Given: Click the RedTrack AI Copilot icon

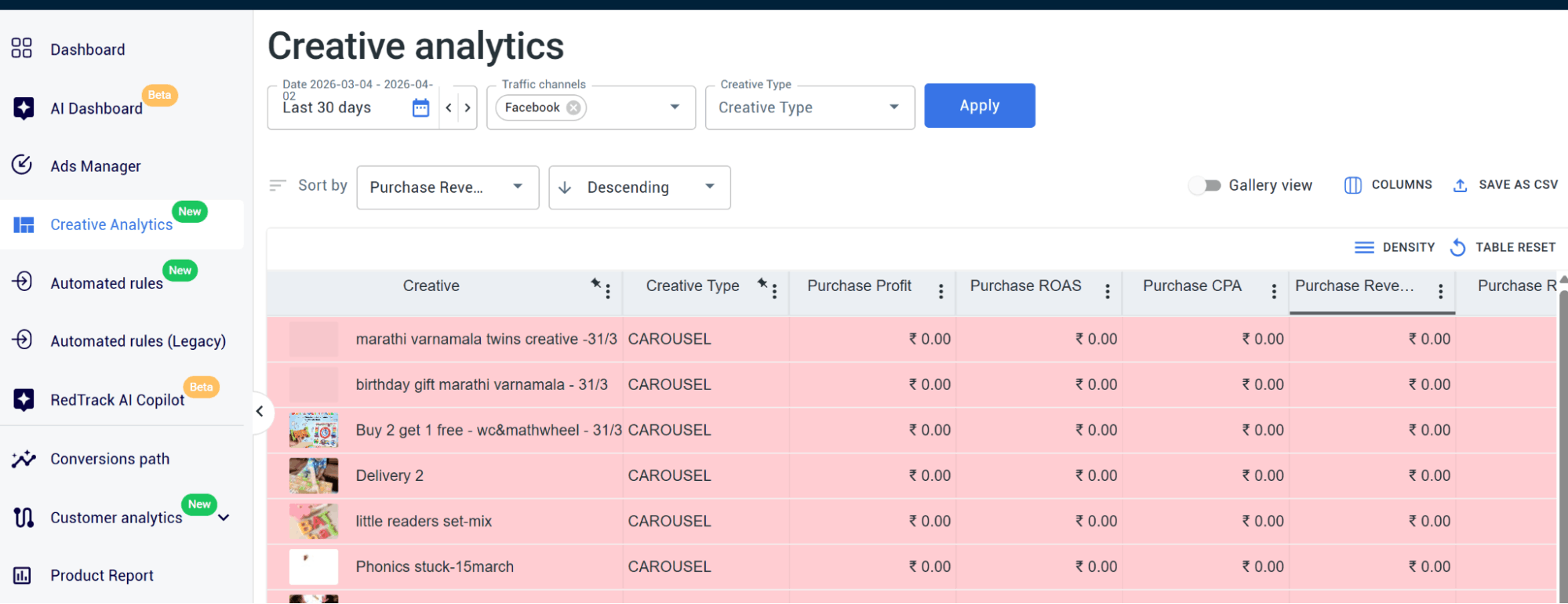Looking at the screenshot, I should tap(24, 399).
